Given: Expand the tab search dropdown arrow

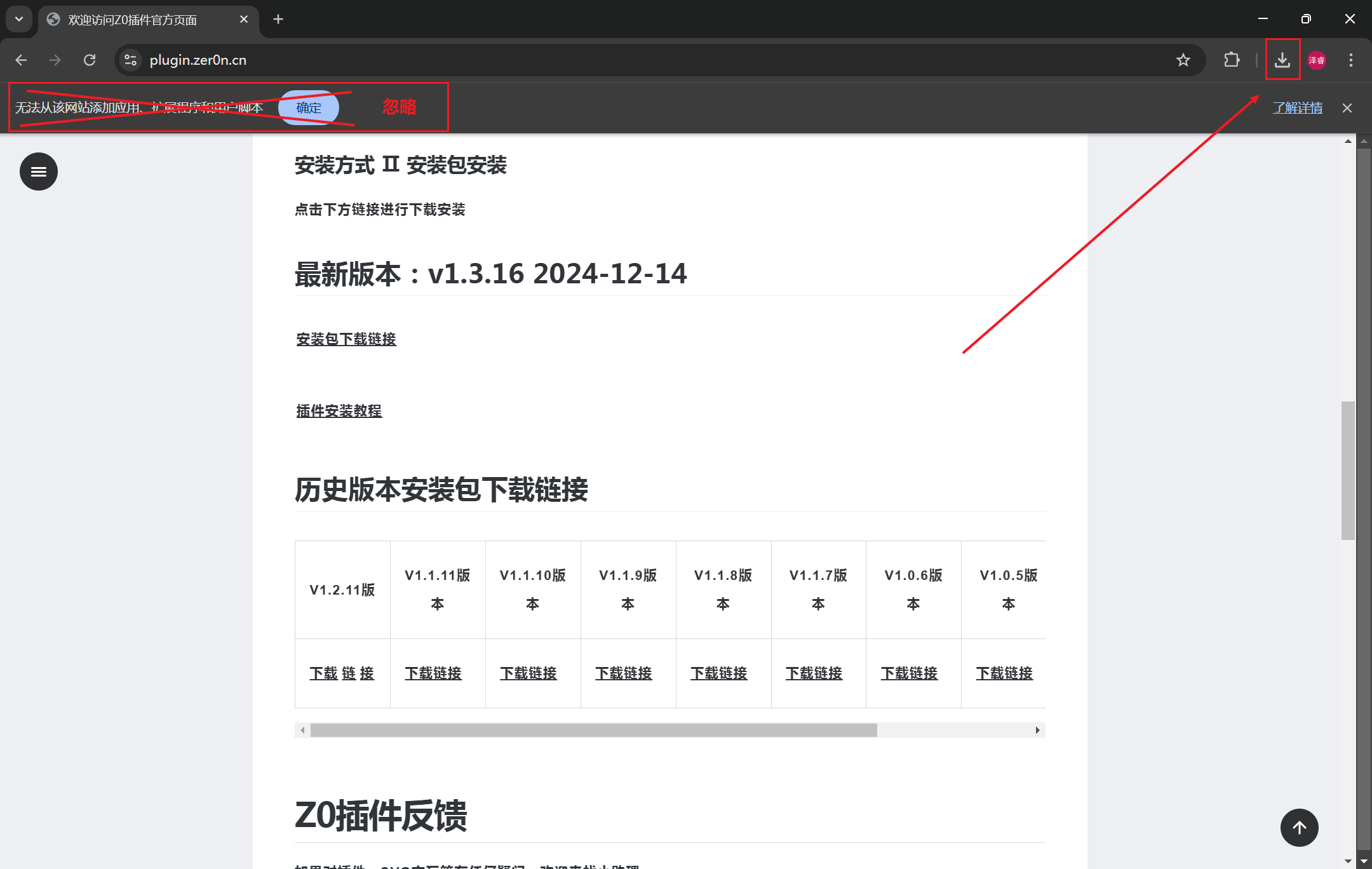Looking at the screenshot, I should [x=19, y=19].
